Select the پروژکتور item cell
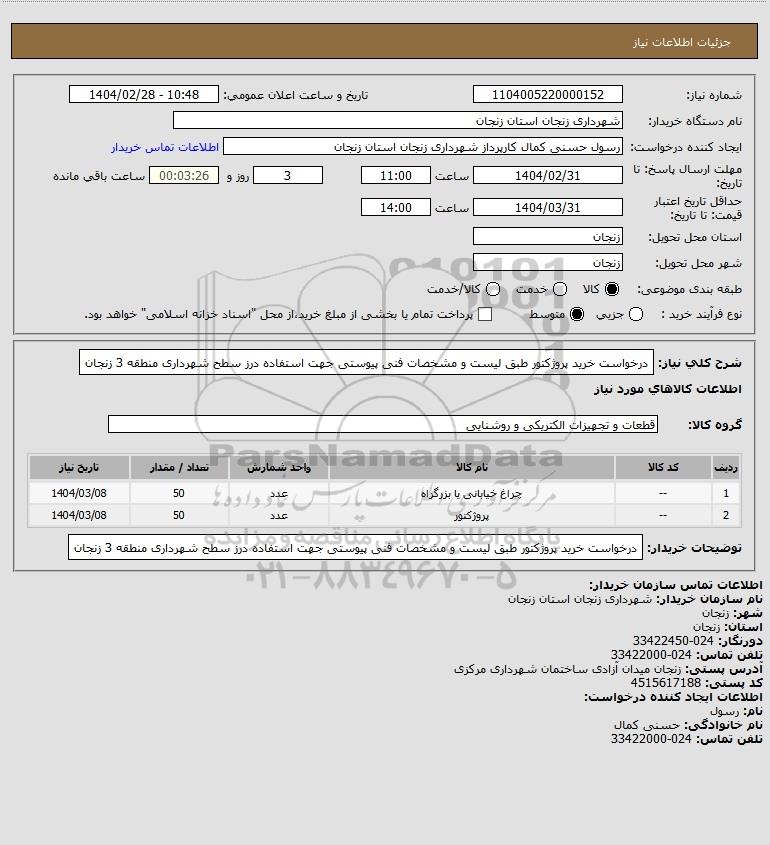The image size is (770, 845). coord(471,515)
